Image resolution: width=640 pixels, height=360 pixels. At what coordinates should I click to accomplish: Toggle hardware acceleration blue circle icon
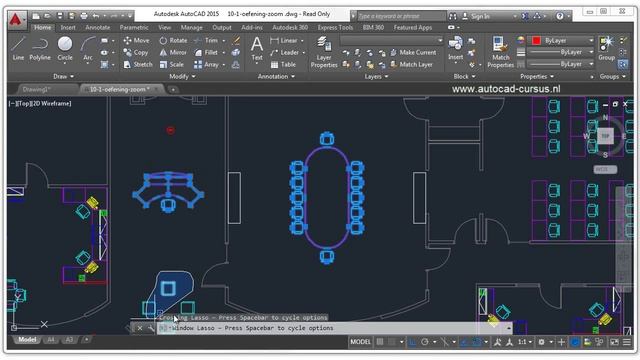(575, 342)
